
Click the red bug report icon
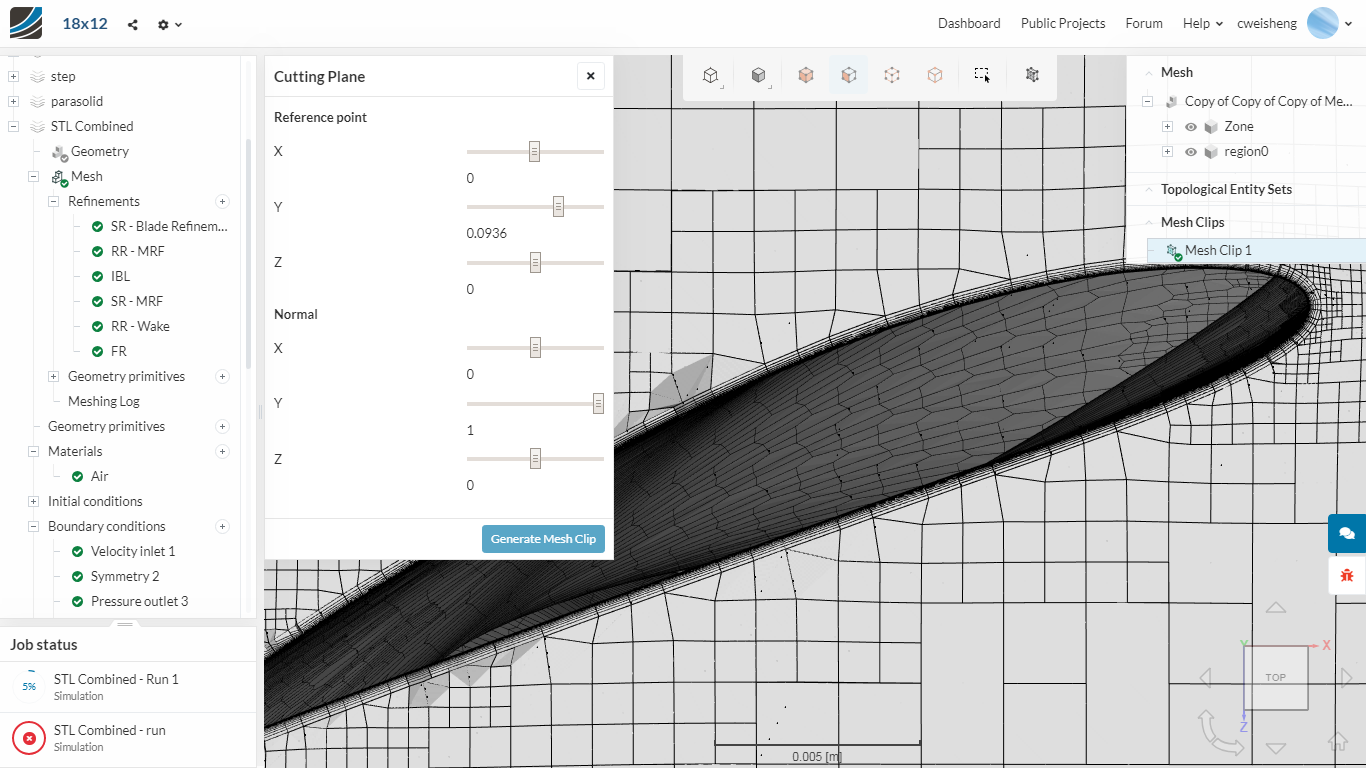point(1346,575)
